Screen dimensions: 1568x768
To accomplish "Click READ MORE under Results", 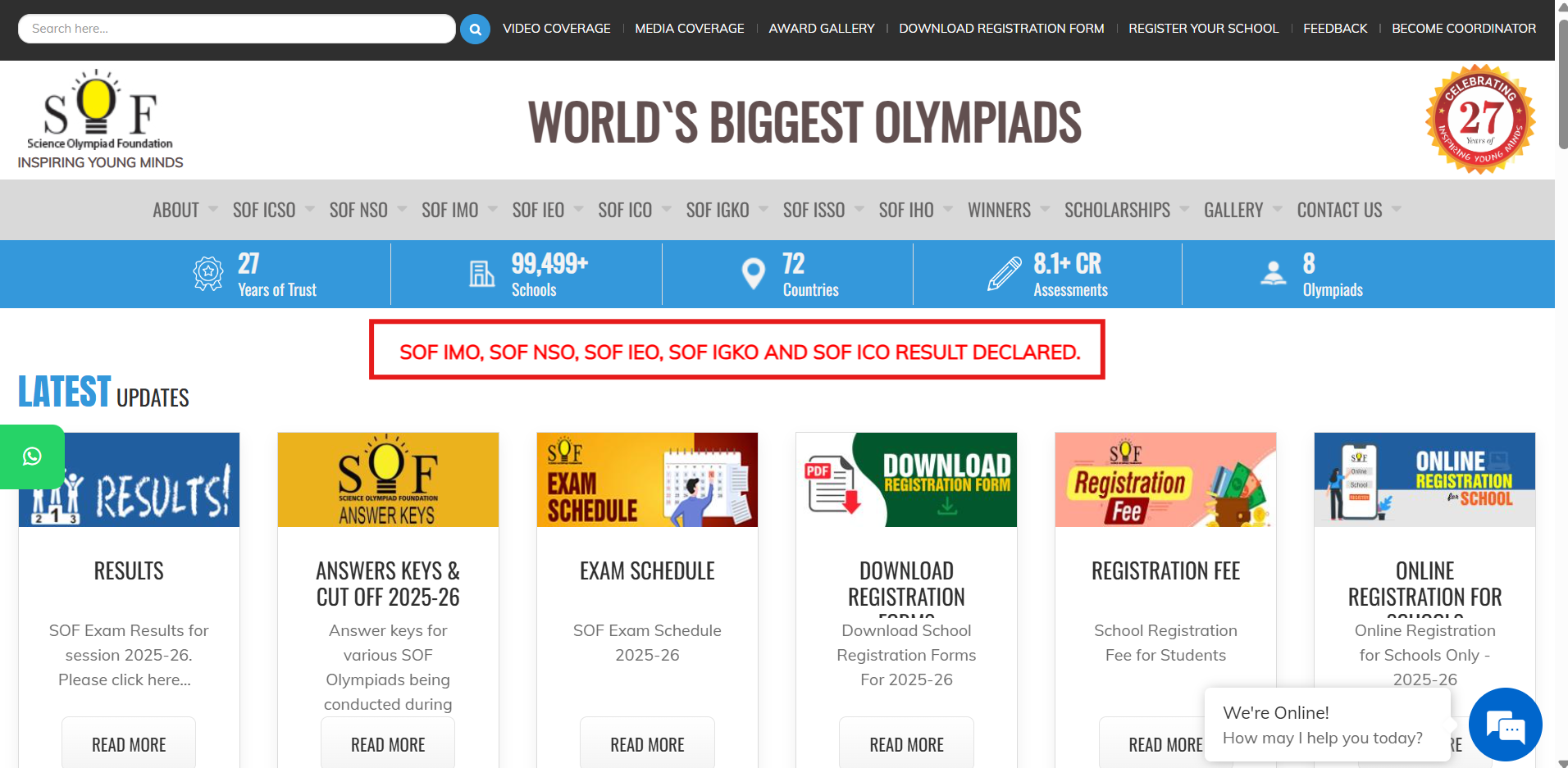I will click(129, 743).
